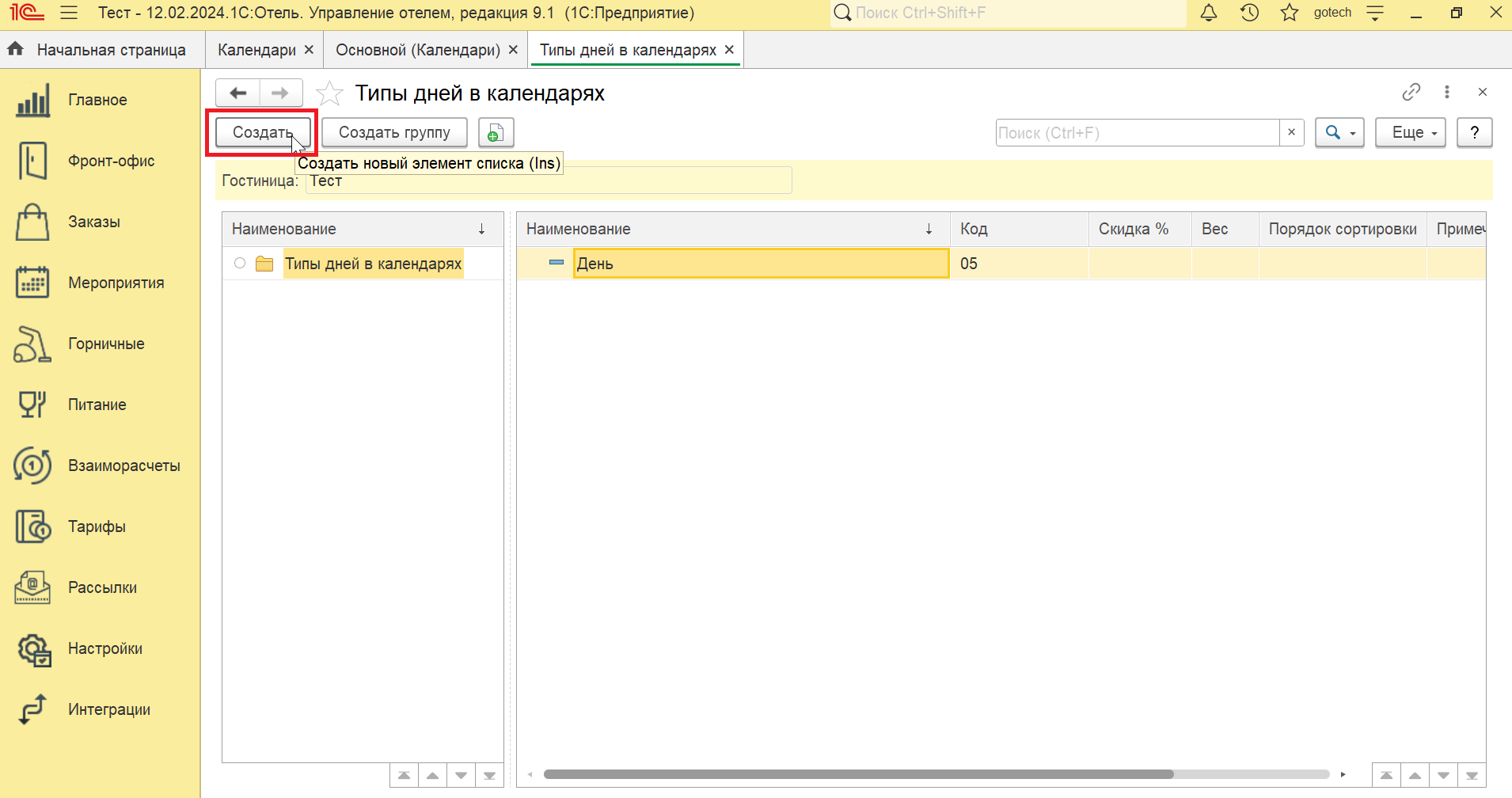Click right arrow of horizontal scrollbar

[x=1343, y=774]
